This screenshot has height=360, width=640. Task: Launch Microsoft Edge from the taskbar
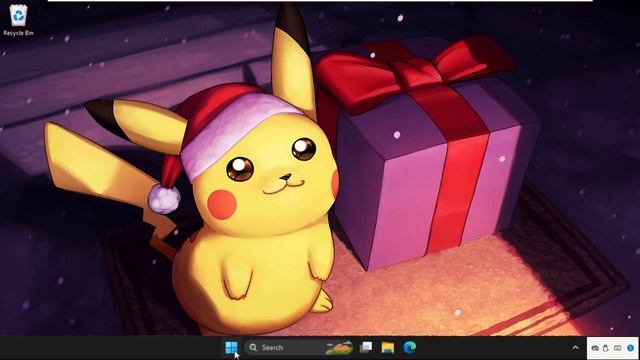click(410, 347)
